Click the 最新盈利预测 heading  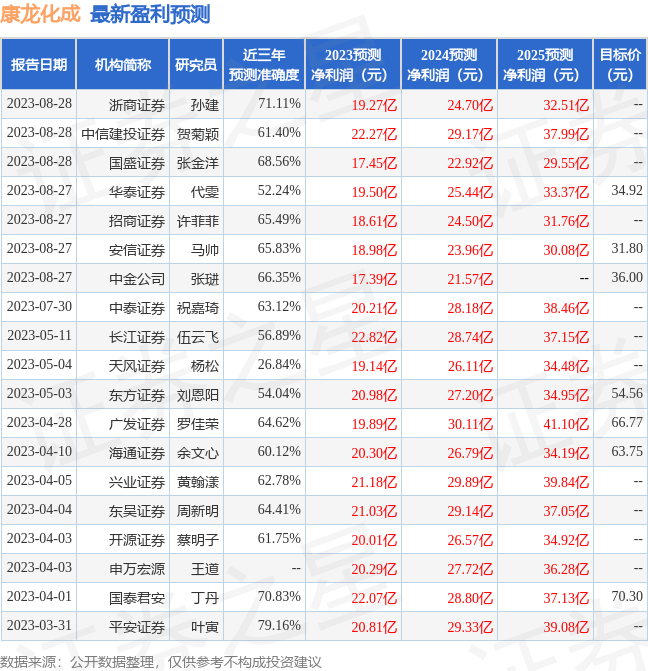click(150, 15)
